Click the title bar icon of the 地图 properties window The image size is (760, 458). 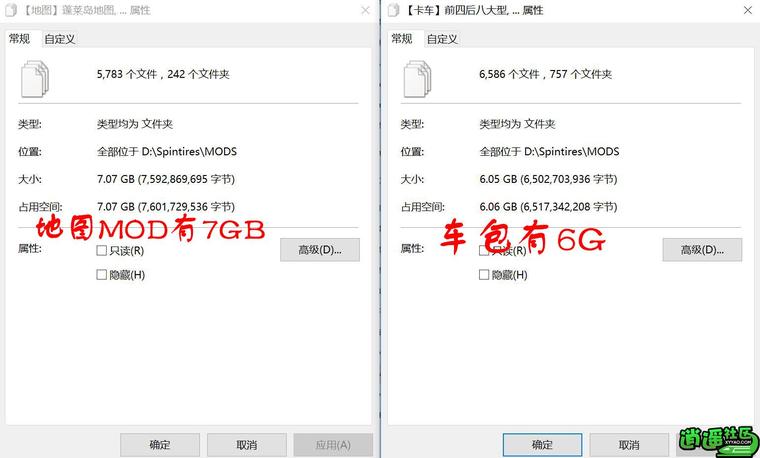11,10
